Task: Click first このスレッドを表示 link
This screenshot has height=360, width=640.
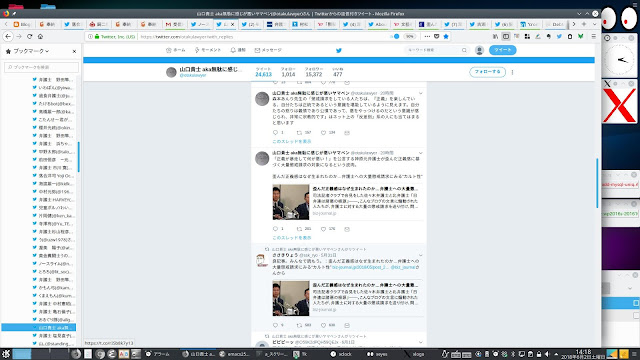Action: coord(291,141)
